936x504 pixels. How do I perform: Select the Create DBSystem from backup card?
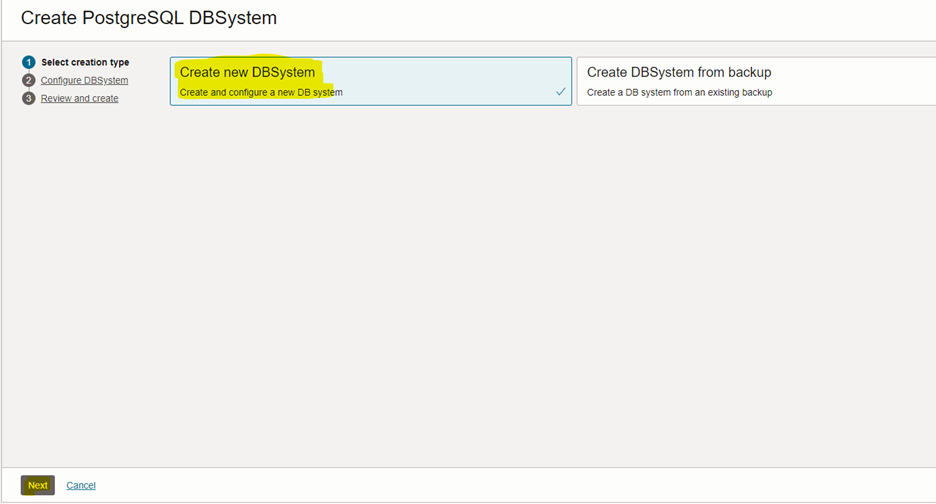click(756, 81)
